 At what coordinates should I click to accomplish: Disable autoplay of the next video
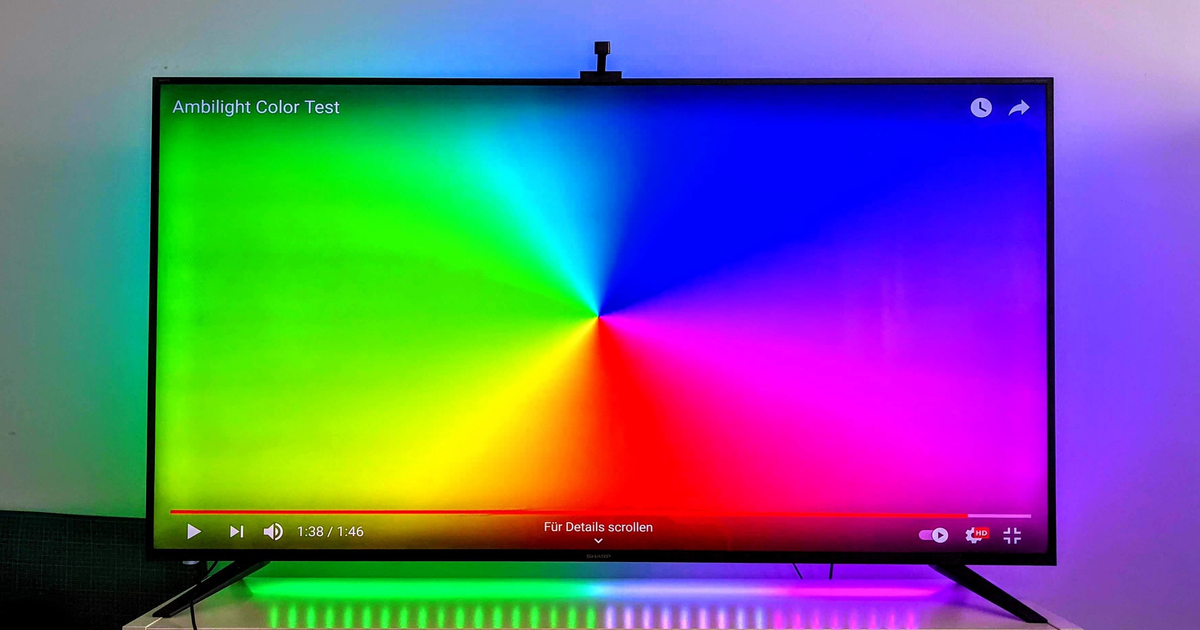coord(926,534)
